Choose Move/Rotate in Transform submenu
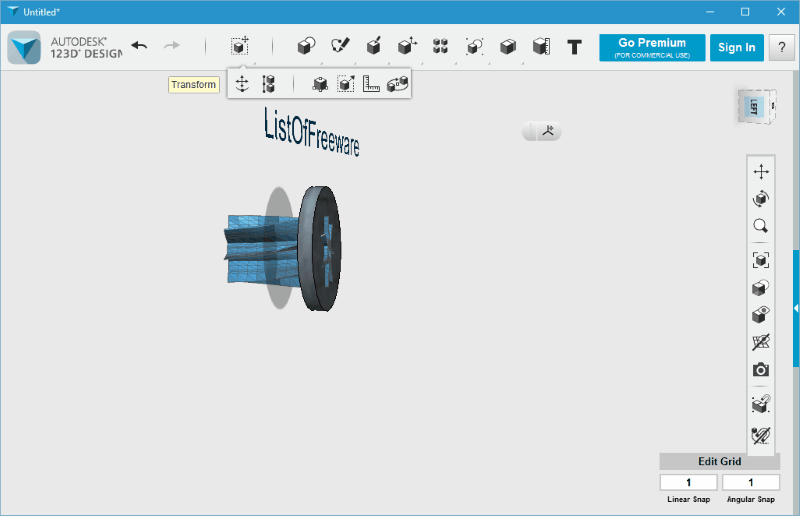 [242, 84]
